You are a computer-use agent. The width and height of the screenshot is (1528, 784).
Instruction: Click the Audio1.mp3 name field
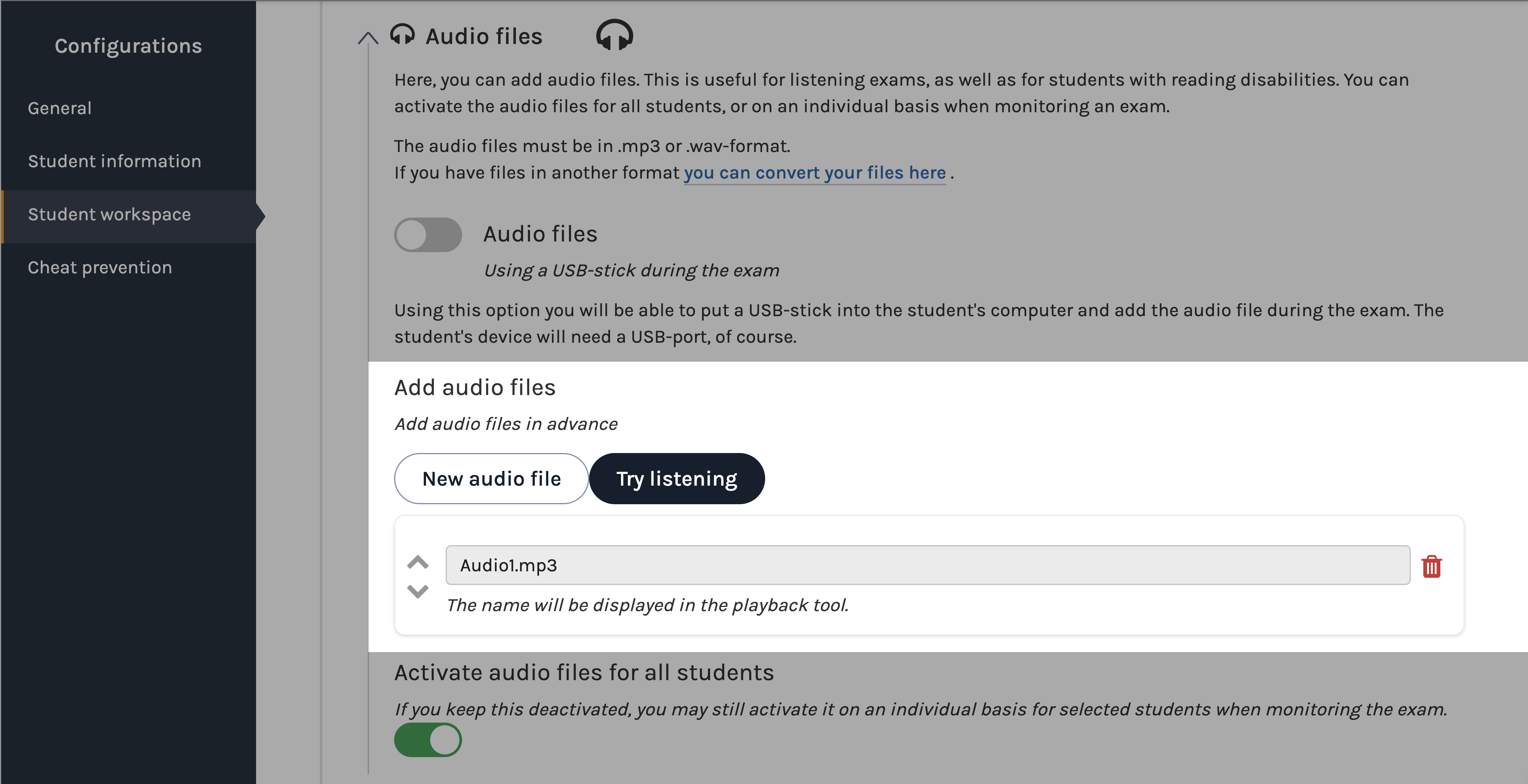tap(928, 565)
